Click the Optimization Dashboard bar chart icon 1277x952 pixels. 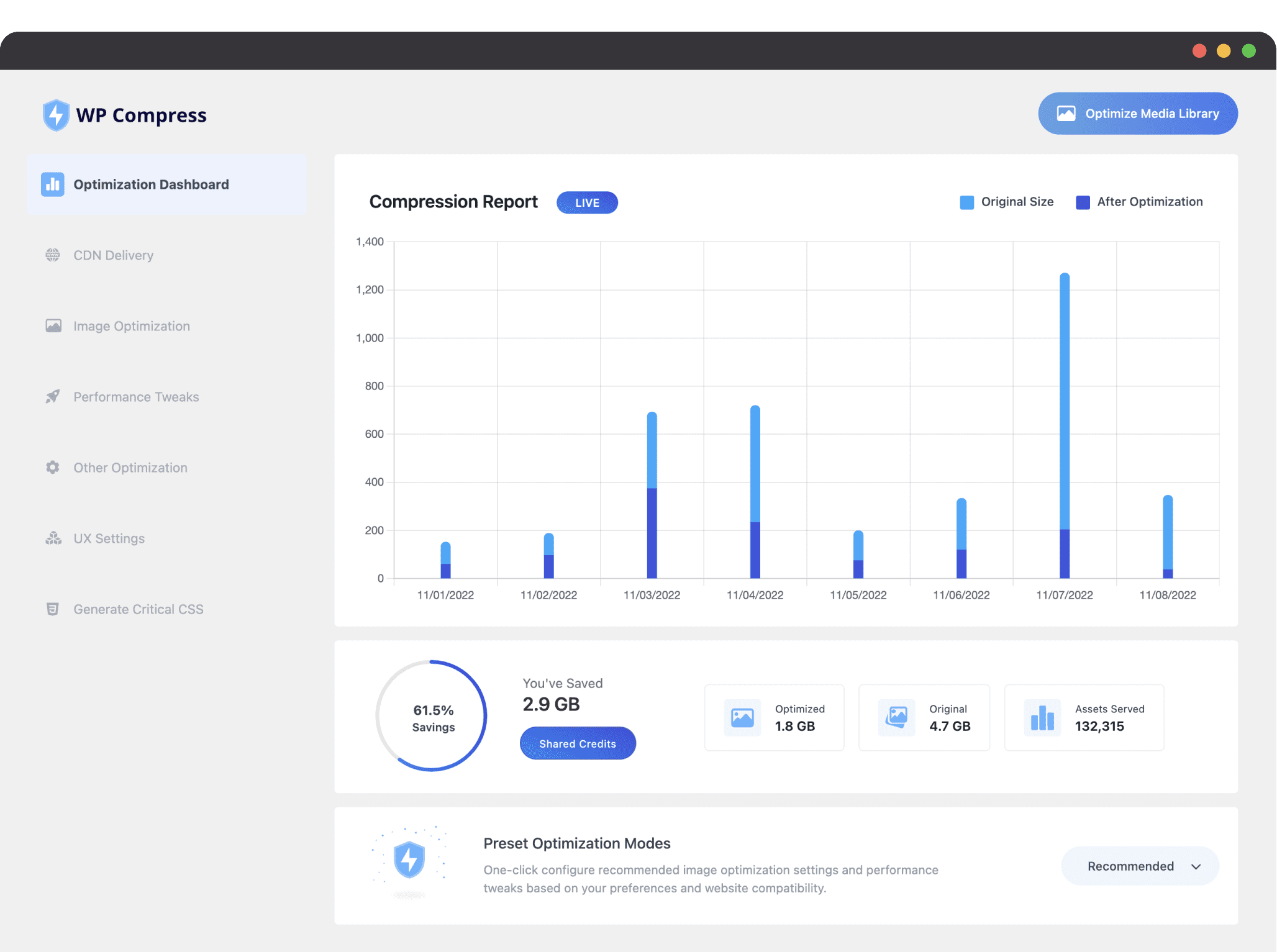[x=52, y=184]
